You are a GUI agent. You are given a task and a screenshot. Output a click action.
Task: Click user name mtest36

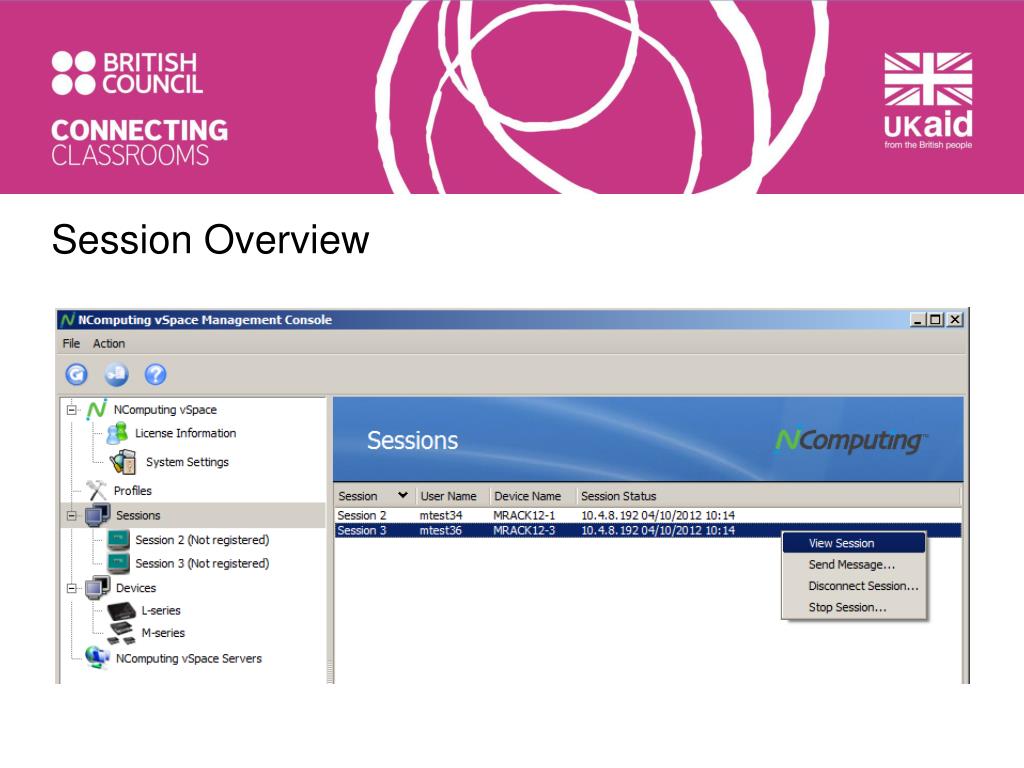[441, 530]
